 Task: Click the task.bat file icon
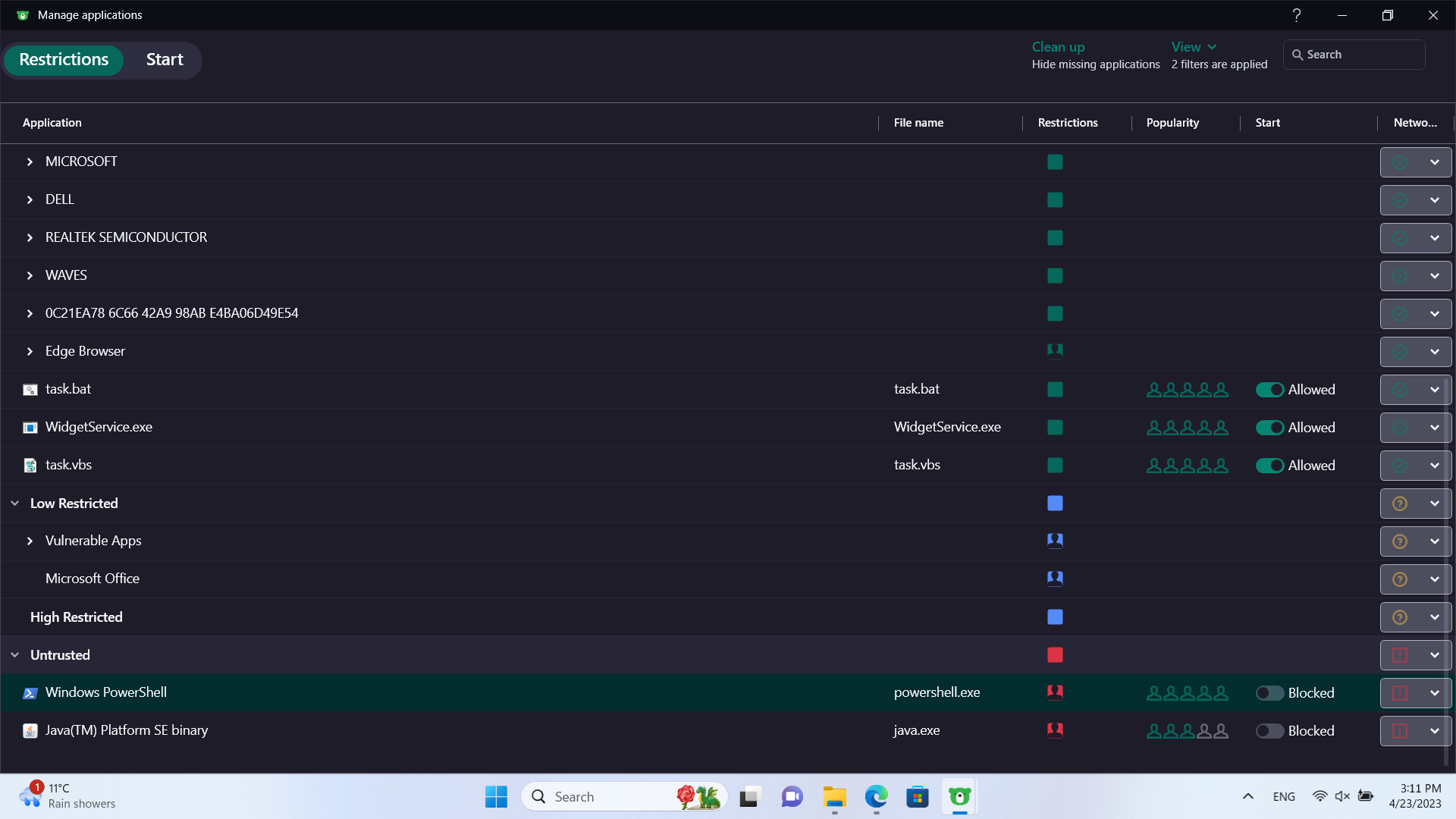point(30,390)
